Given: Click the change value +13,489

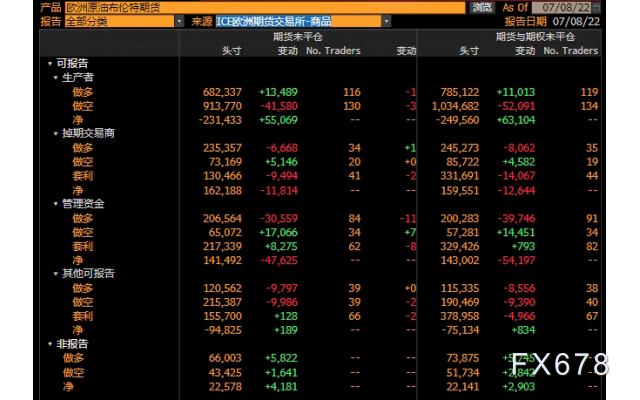Looking at the screenshot, I should click(x=278, y=92).
